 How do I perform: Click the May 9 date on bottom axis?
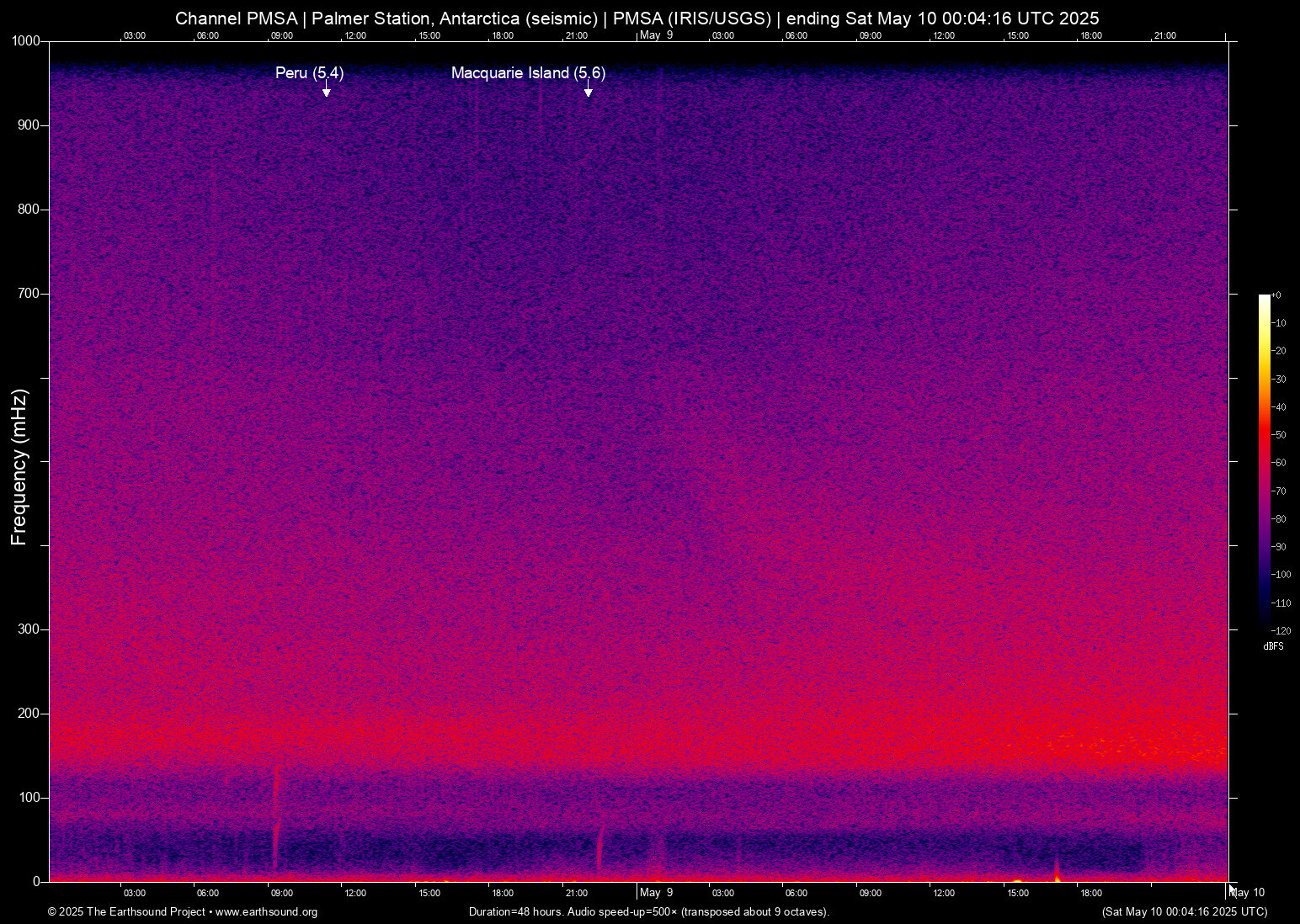[656, 893]
